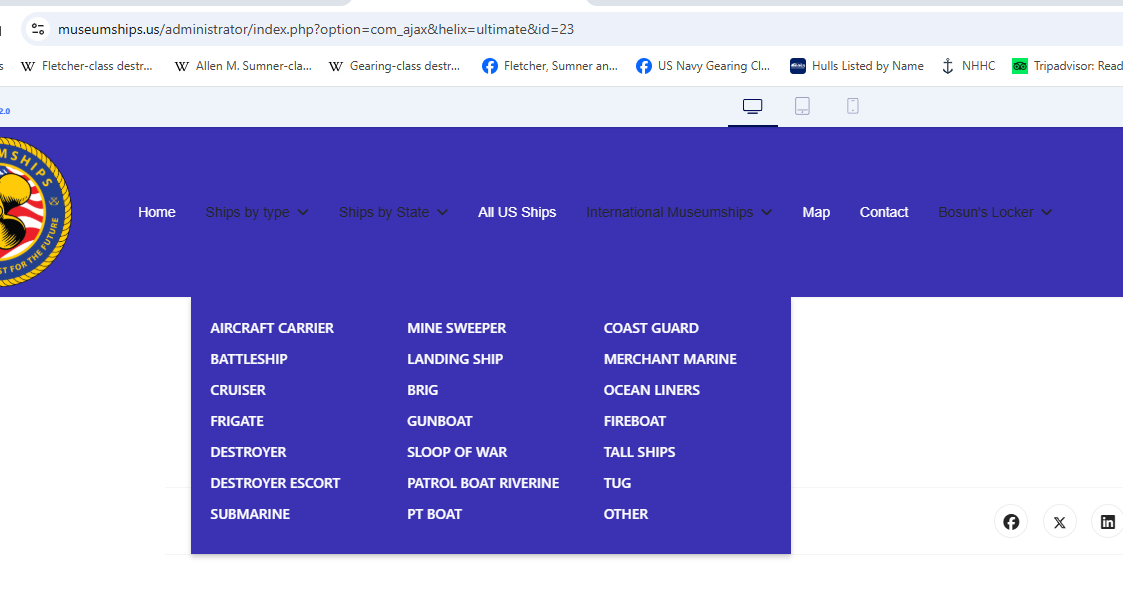The height and width of the screenshot is (610, 1123).
Task: Open the X (Twitter) social icon
Action: (1059, 522)
